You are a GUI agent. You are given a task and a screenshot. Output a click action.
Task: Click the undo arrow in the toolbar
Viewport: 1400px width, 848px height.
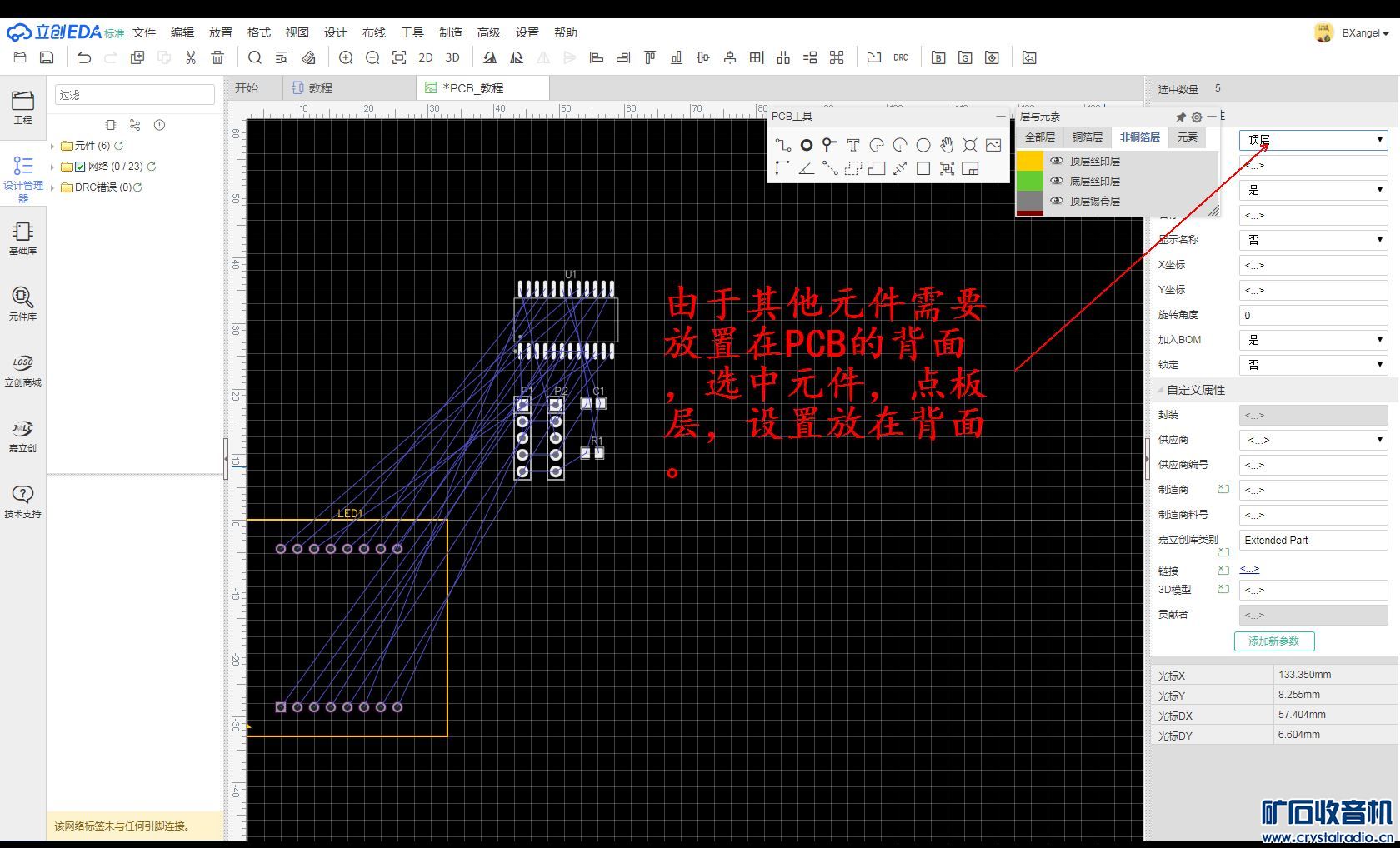(84, 57)
